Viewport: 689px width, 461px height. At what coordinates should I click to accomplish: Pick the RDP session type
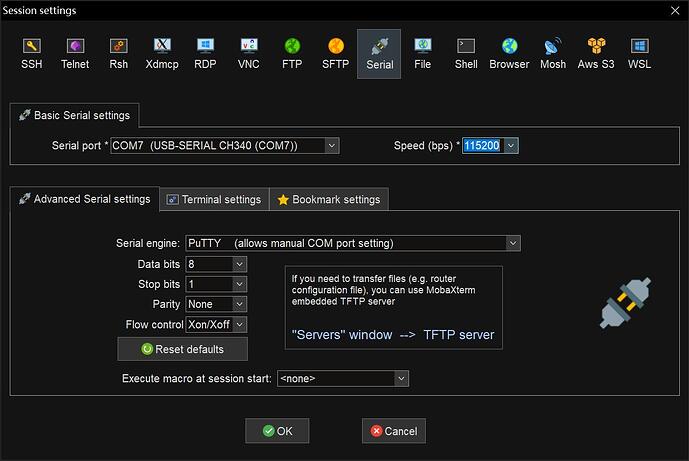(x=205, y=54)
